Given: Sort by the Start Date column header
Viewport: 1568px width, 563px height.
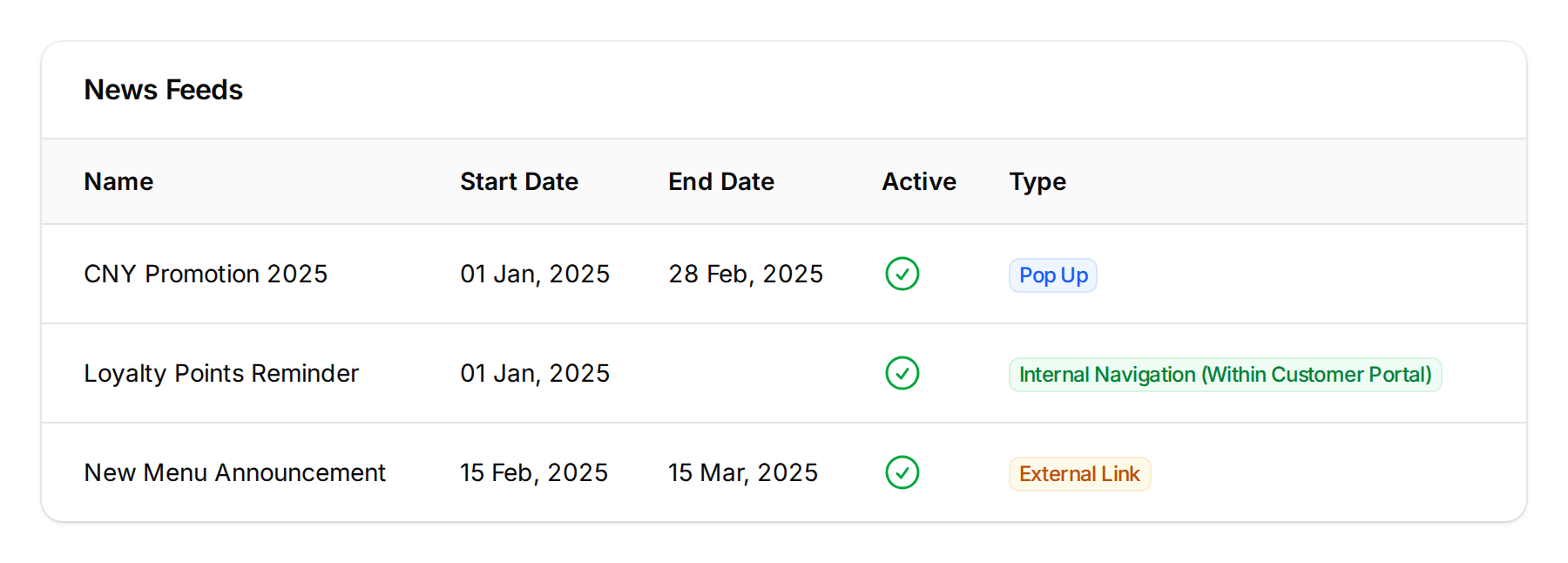Looking at the screenshot, I should (x=518, y=181).
